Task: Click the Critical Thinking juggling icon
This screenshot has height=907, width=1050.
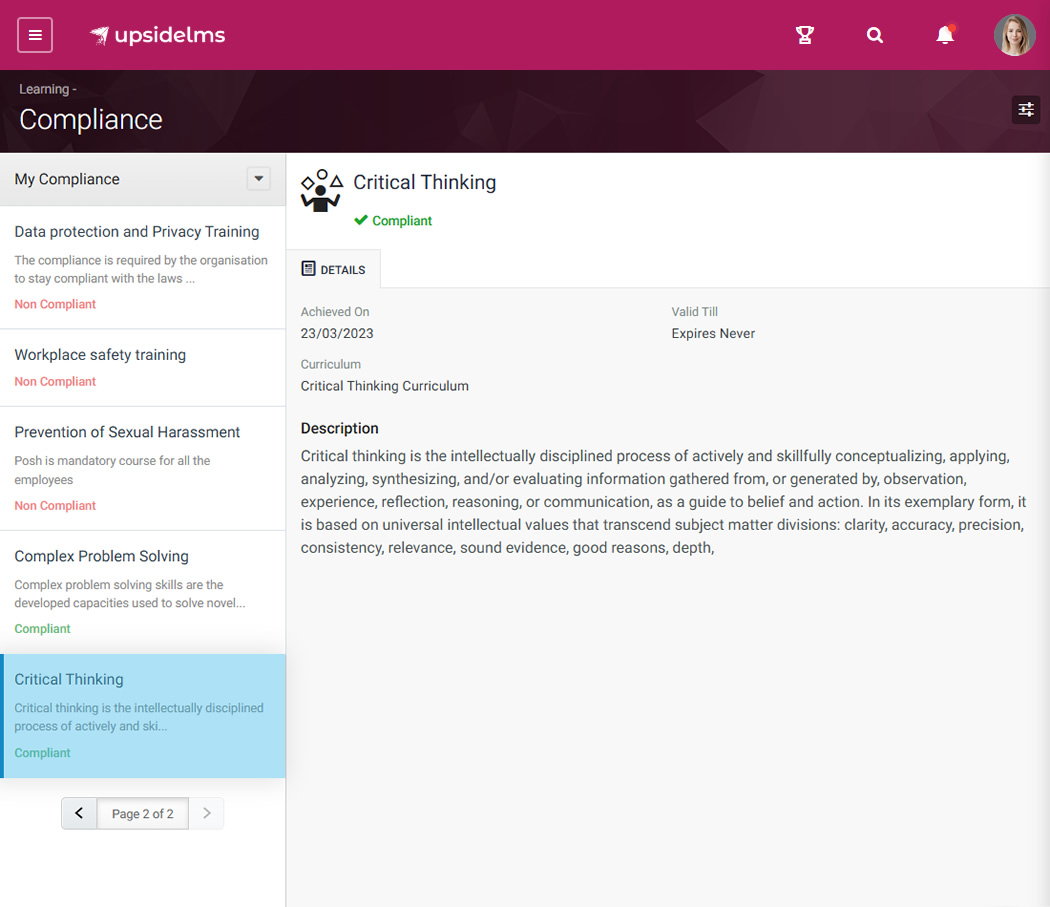Action: tap(321, 191)
